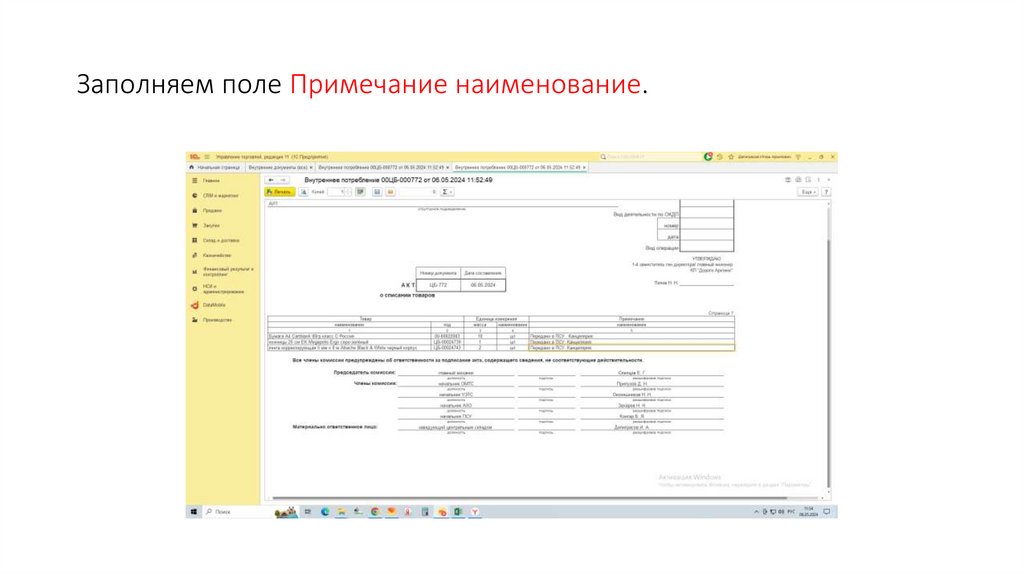Screen dimensions: 1024x574
Task: Click the 06.05.2024 document date cell
Action: (483, 285)
